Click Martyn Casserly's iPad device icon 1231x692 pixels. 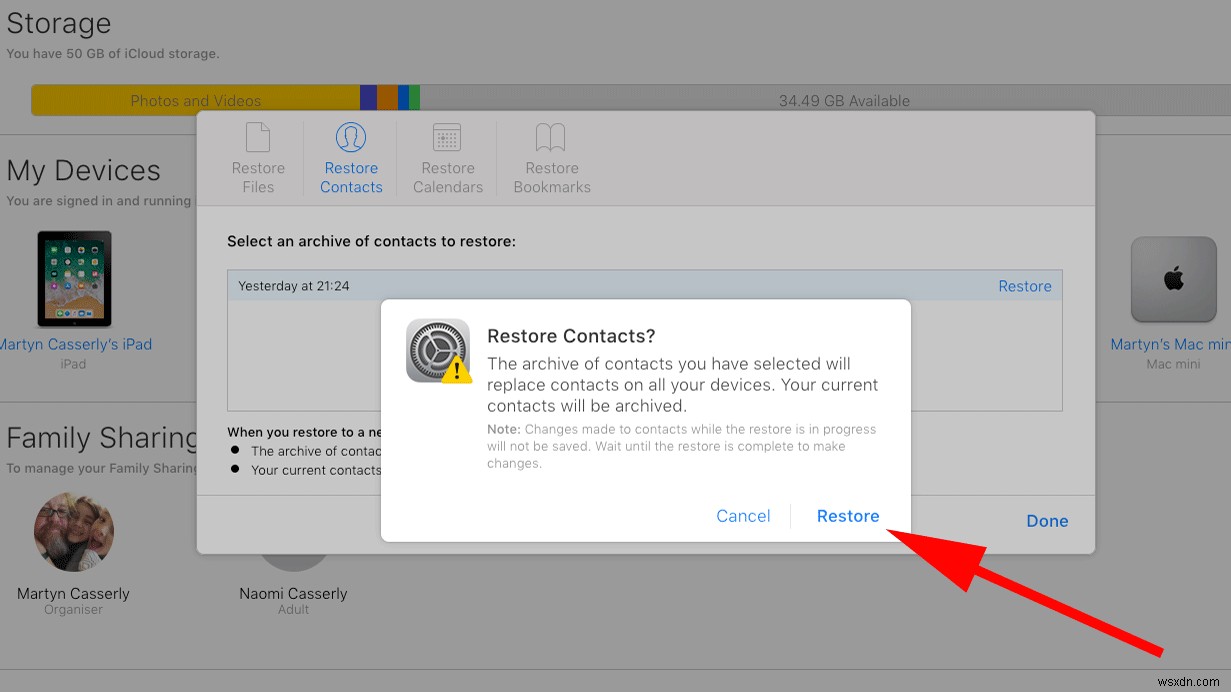73,278
